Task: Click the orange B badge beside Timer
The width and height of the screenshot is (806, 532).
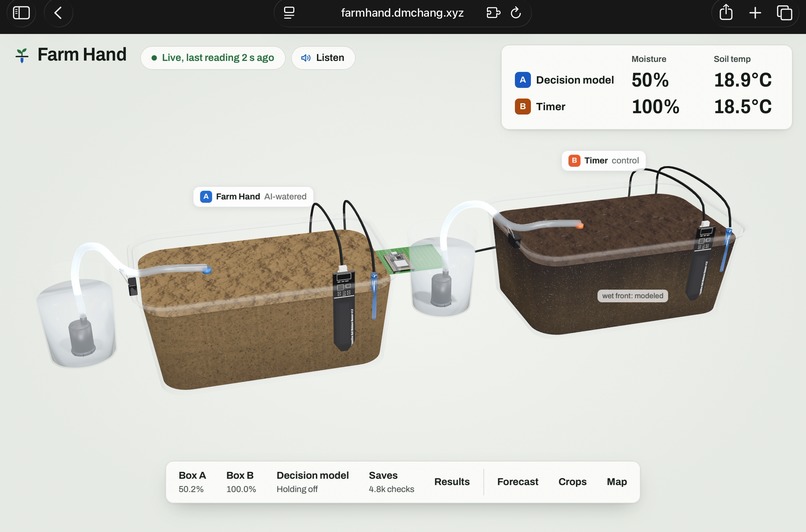Action: (523, 106)
